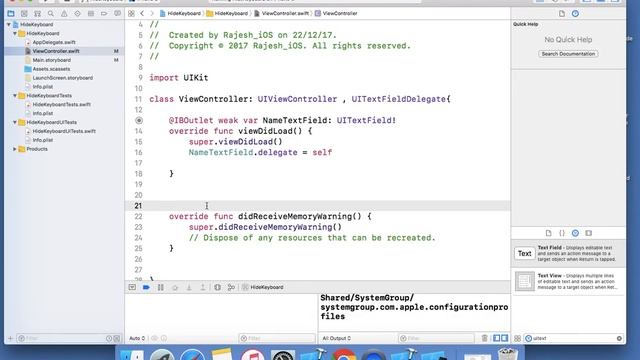Open the Auto variables scope dropdown
The image size is (640, 360).
[x=137, y=338]
